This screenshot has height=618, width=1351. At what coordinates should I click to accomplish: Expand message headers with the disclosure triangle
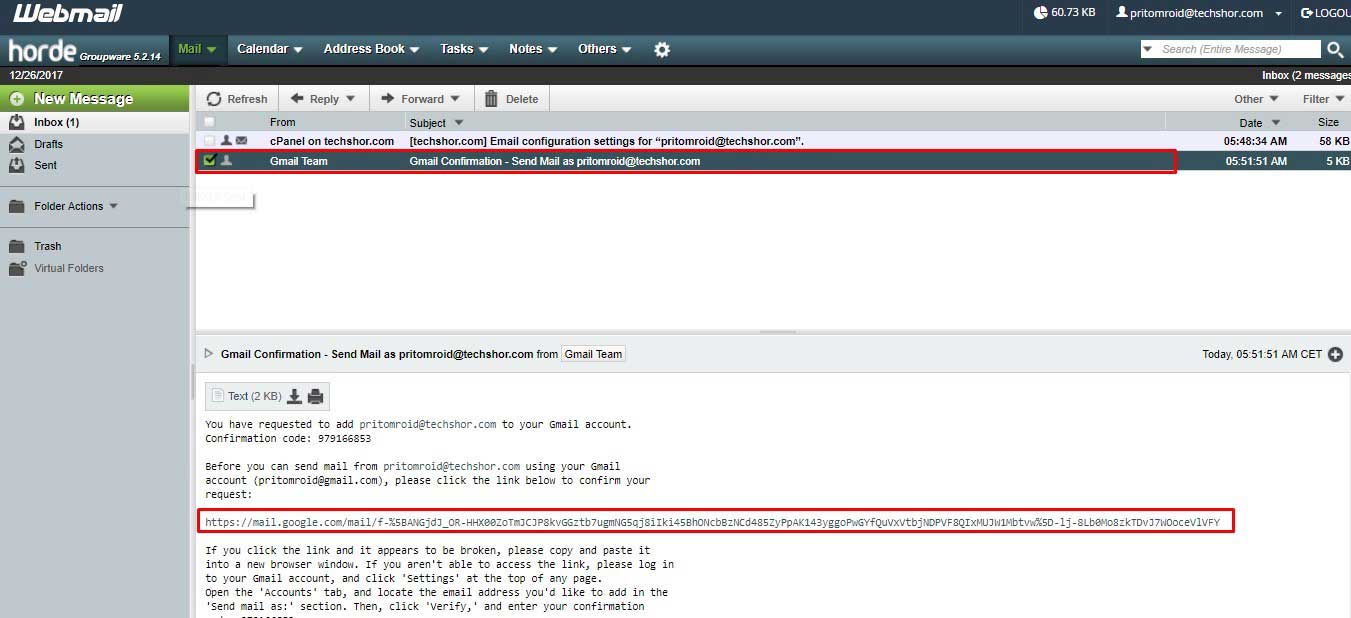(x=209, y=353)
